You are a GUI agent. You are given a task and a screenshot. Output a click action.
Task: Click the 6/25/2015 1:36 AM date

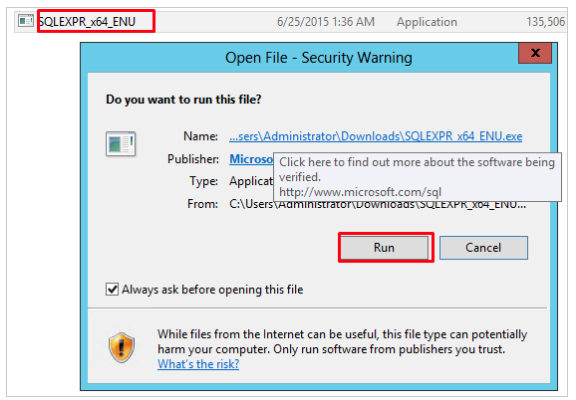[325, 22]
